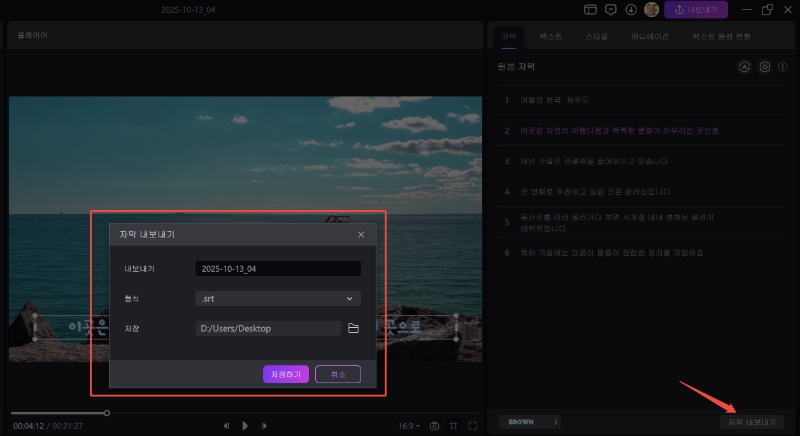Click the subtitle text box in video preview
The width and height of the screenshot is (800, 436).
point(245,327)
